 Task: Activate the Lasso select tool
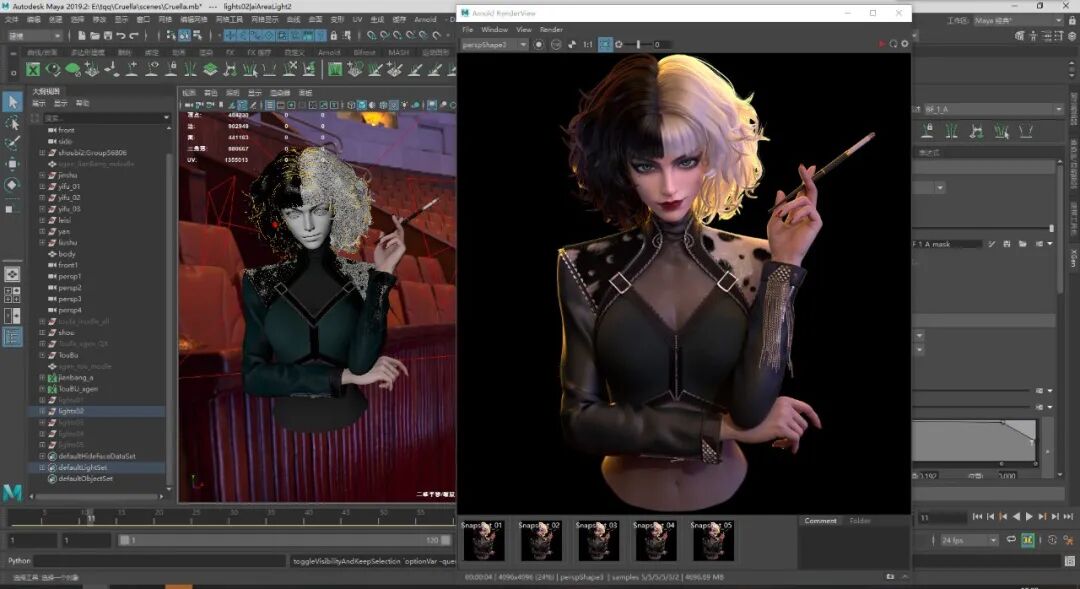(12, 123)
